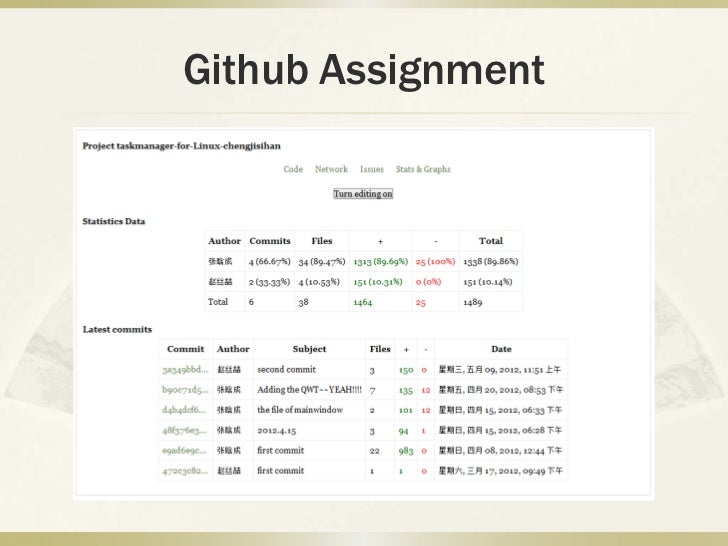Select the 983 additions value
The image size is (728, 546).
406,451
